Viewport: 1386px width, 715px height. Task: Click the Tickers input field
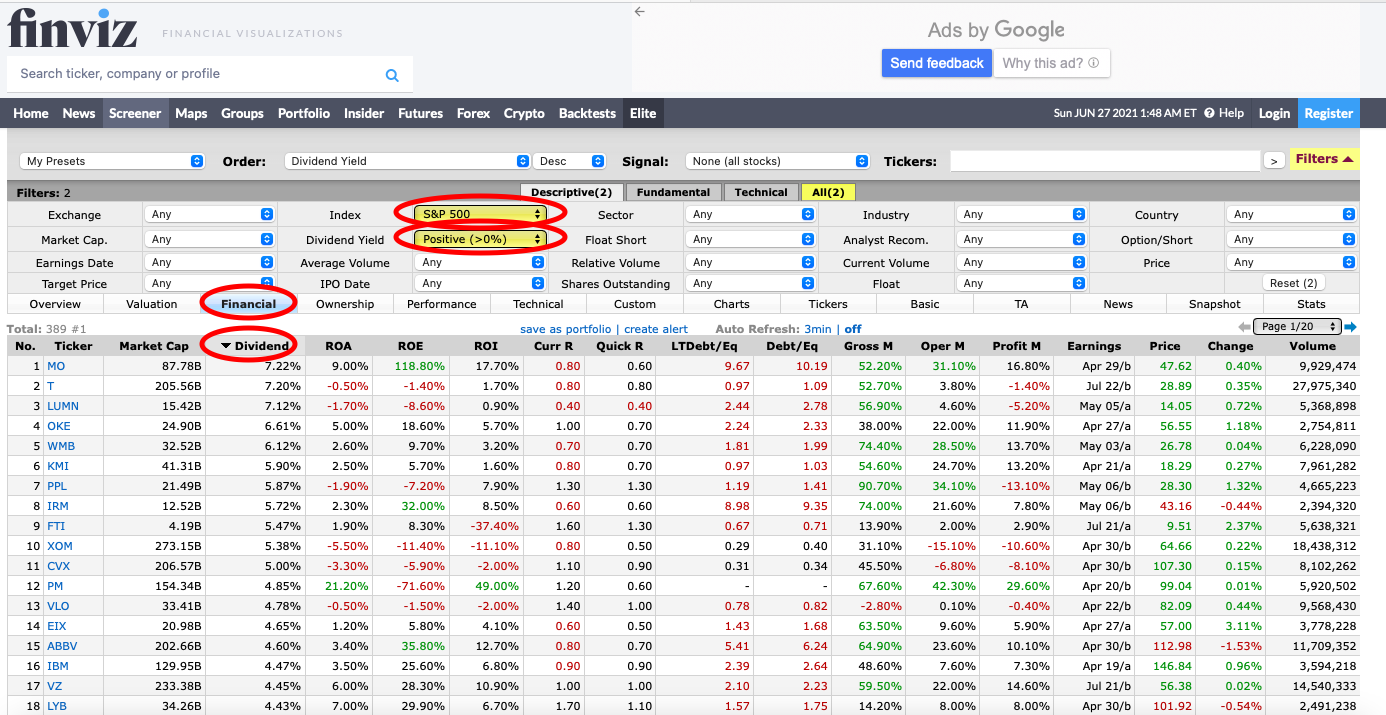coord(1105,161)
